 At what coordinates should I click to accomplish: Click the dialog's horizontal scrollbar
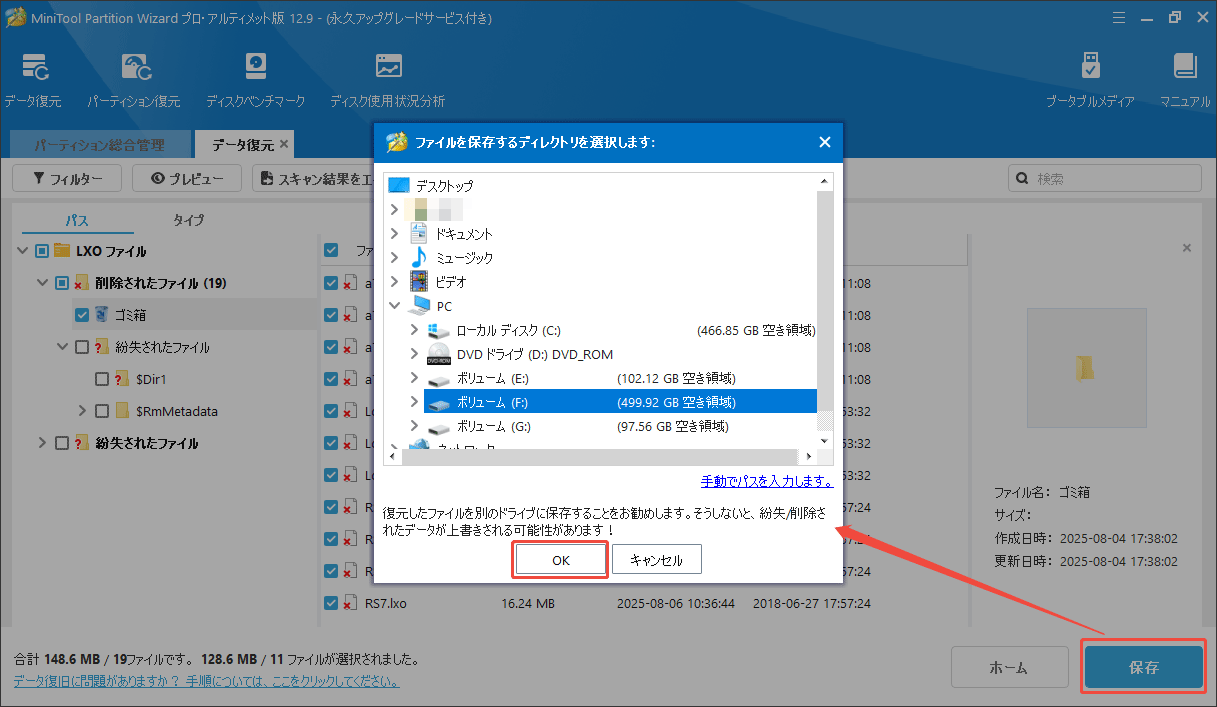[x=602, y=457]
